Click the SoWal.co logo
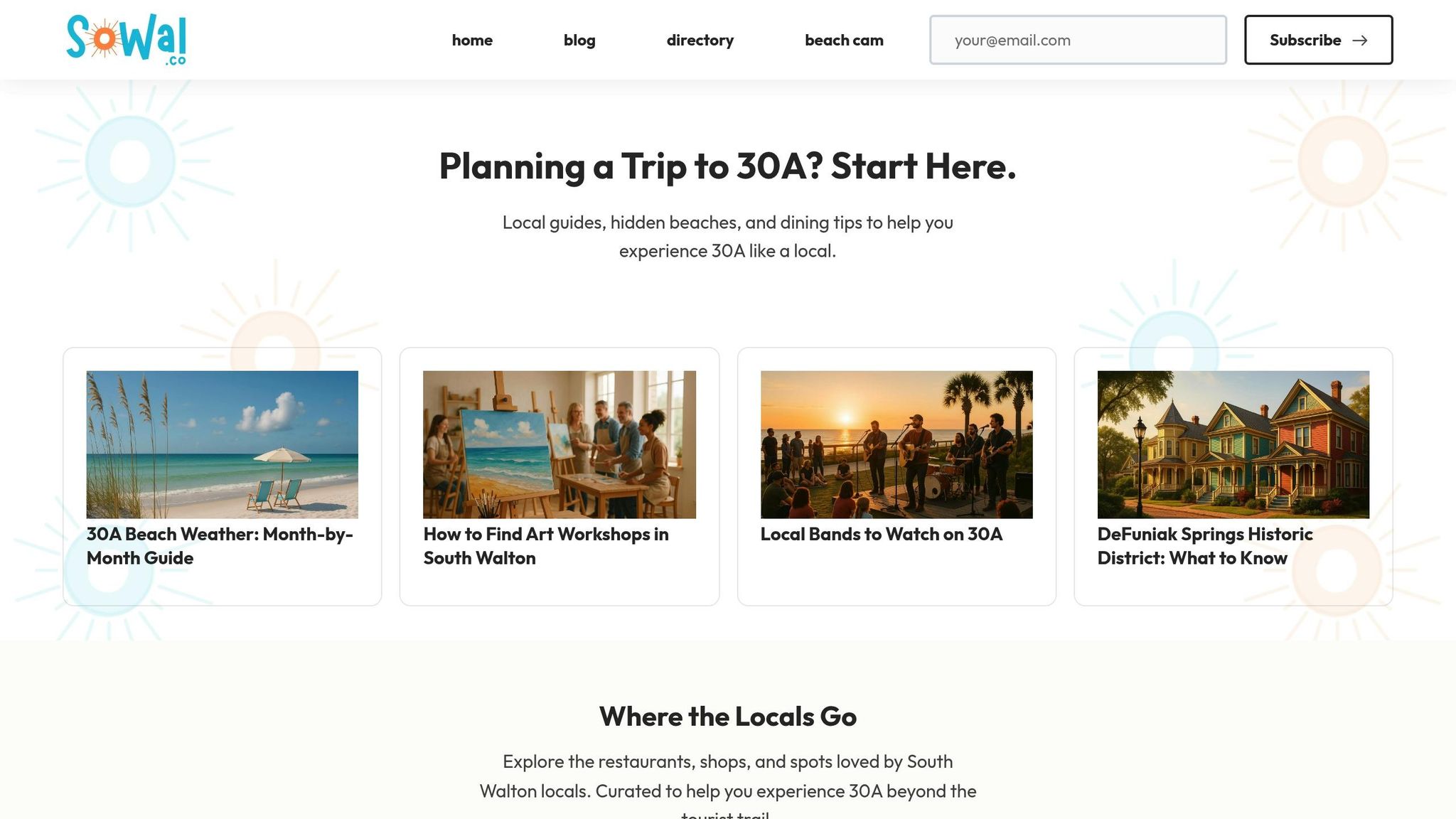1456x819 pixels. [x=126, y=40]
